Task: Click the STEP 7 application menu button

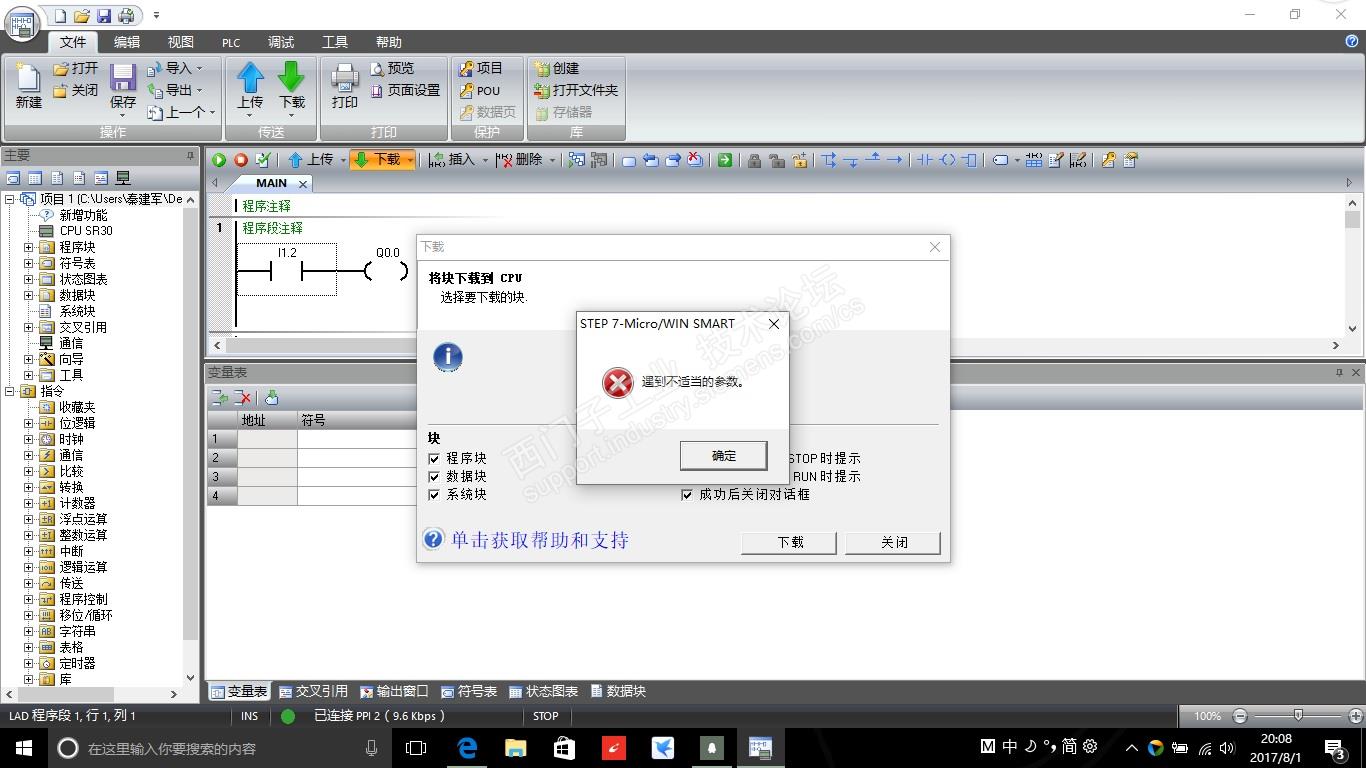Action: click(23, 22)
